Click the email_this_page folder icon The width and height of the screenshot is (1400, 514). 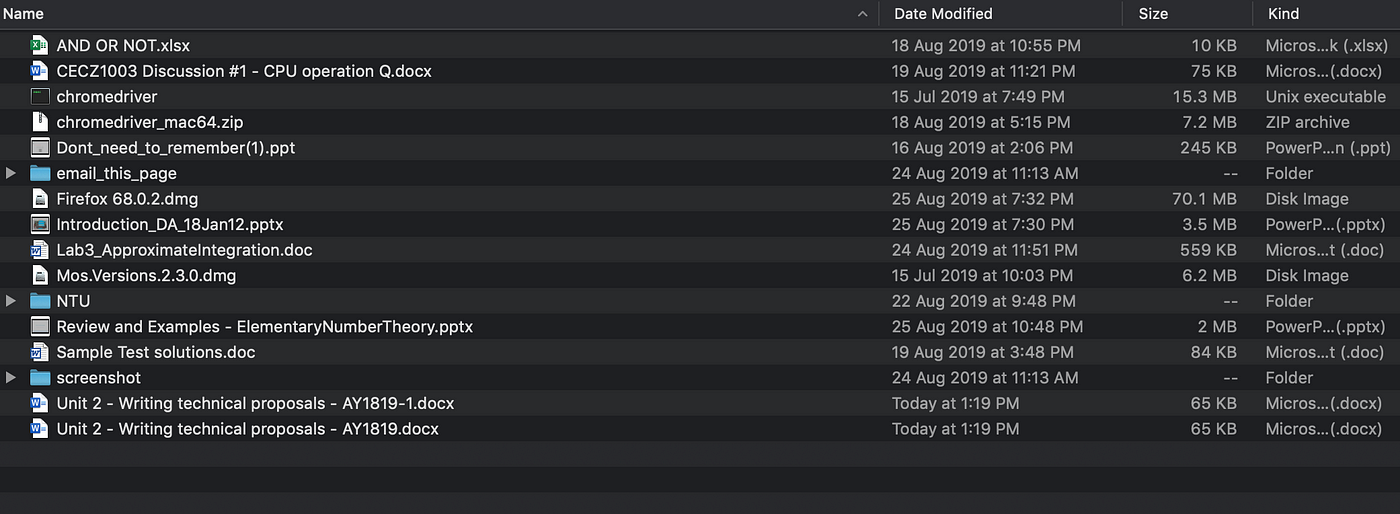39,173
